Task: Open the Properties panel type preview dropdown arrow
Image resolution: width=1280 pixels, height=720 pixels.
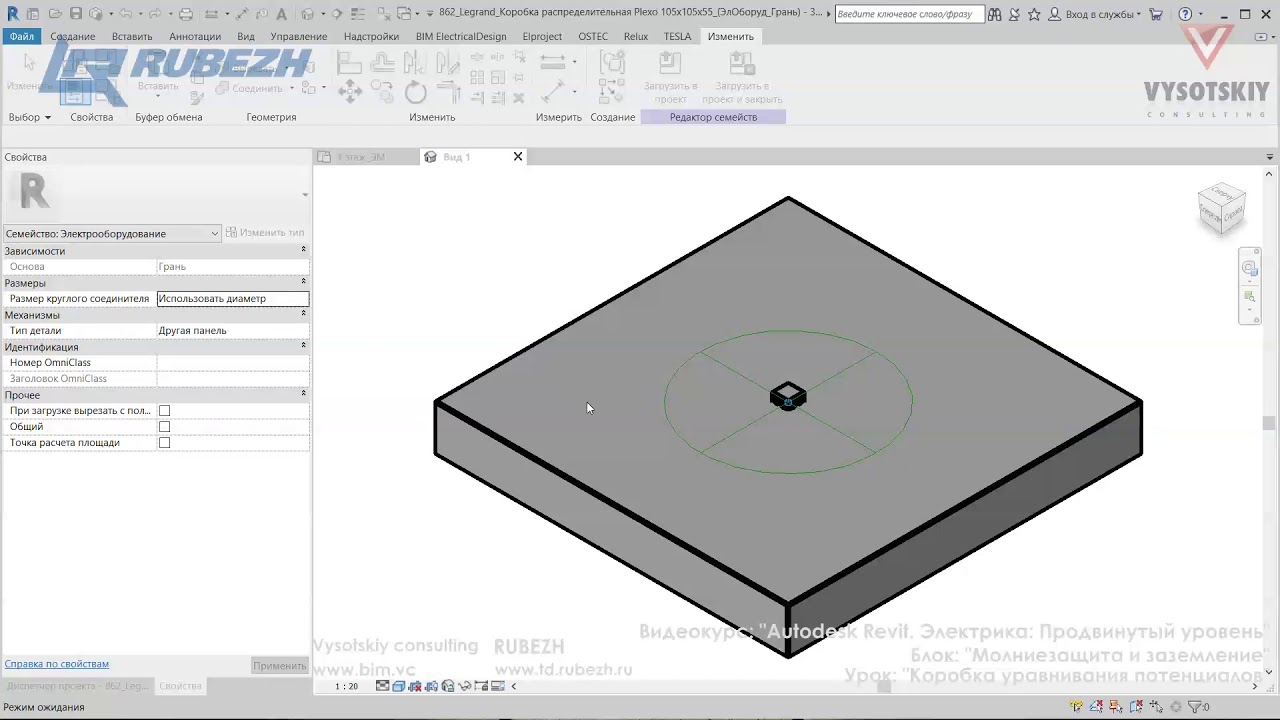Action: tap(304, 195)
